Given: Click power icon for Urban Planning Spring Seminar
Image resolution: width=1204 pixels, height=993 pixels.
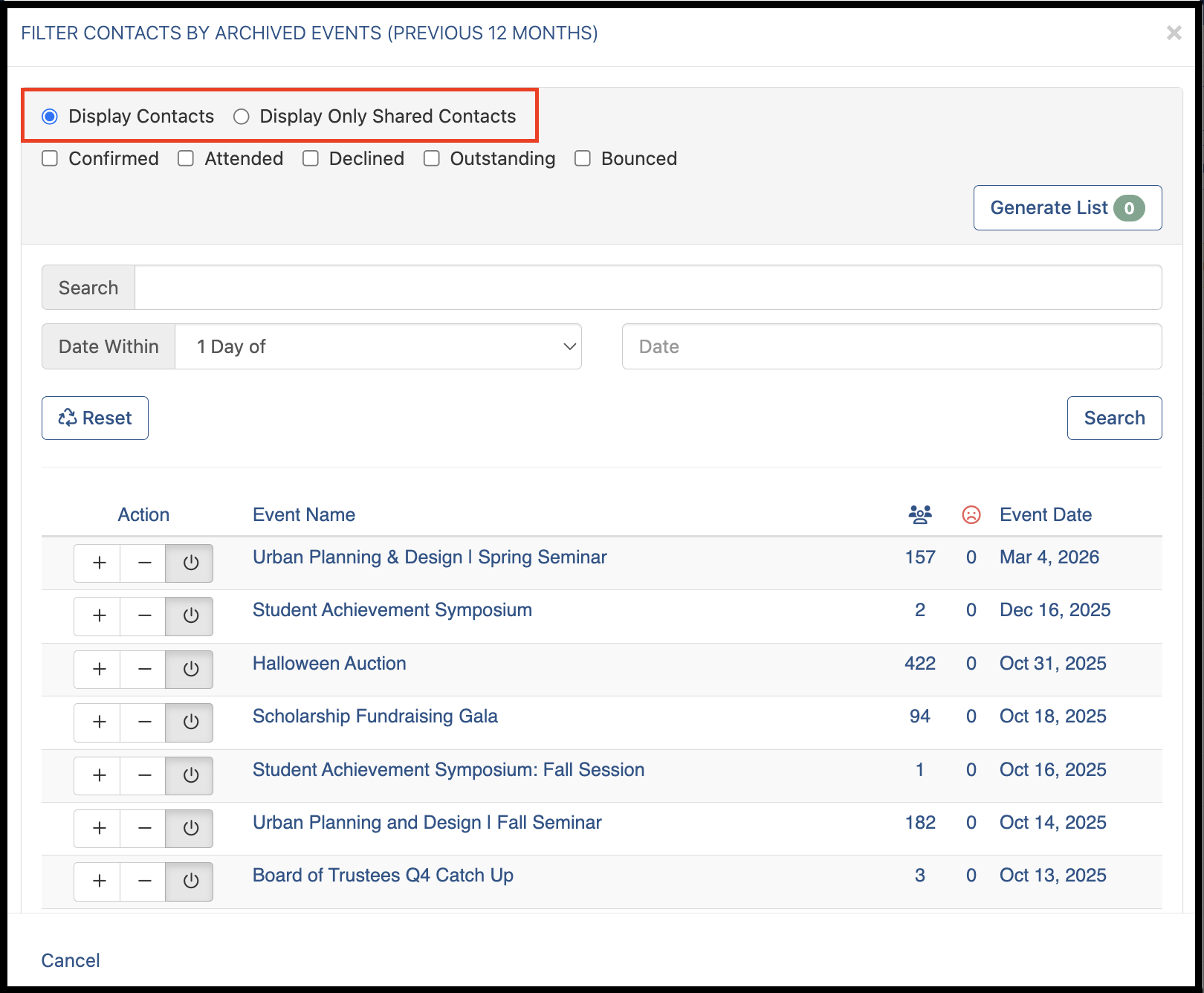Looking at the screenshot, I should [x=190, y=563].
